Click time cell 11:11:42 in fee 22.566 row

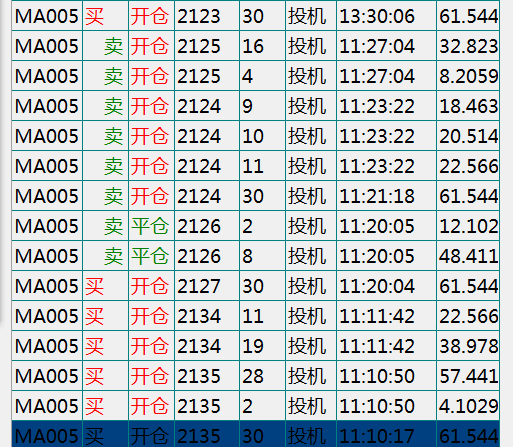pos(386,316)
